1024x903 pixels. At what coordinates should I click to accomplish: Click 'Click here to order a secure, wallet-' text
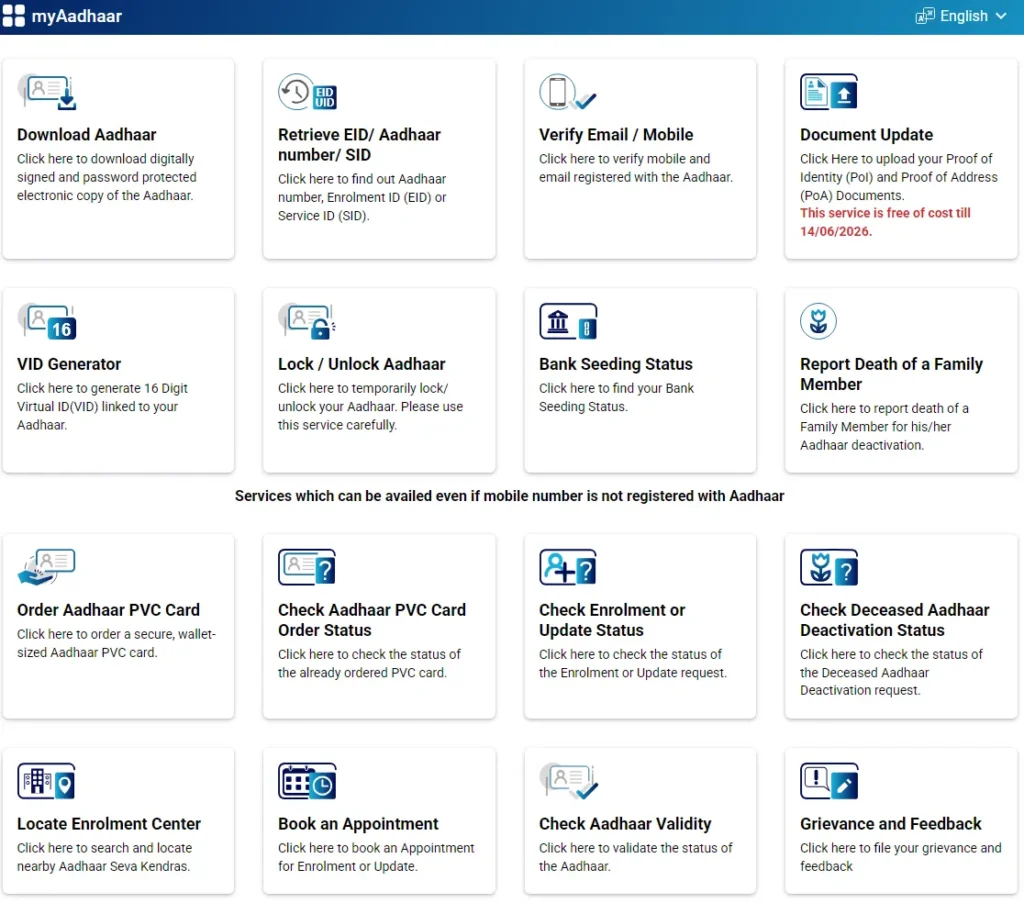(116, 634)
